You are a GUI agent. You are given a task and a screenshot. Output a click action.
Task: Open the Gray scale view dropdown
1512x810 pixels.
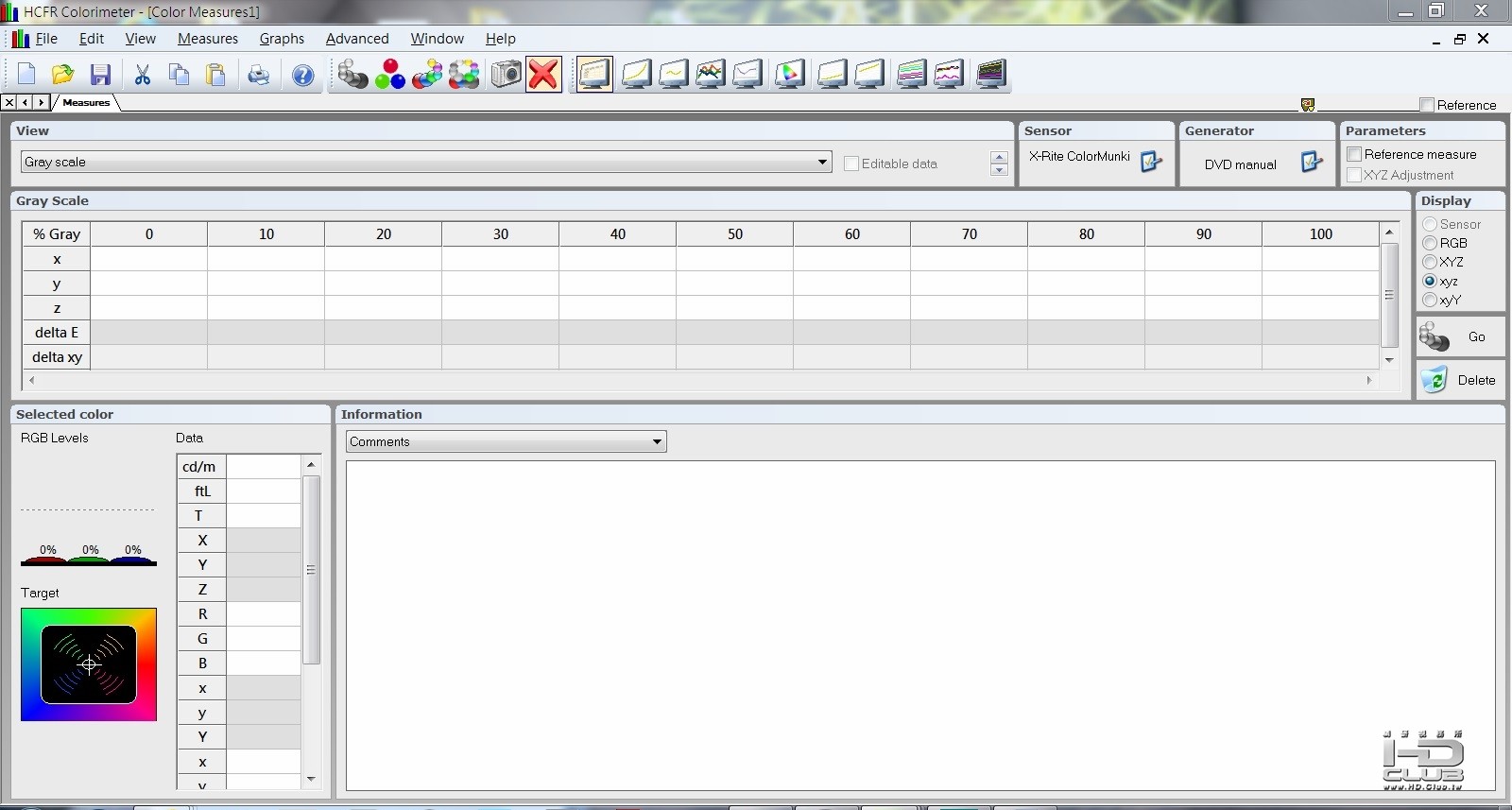426,162
